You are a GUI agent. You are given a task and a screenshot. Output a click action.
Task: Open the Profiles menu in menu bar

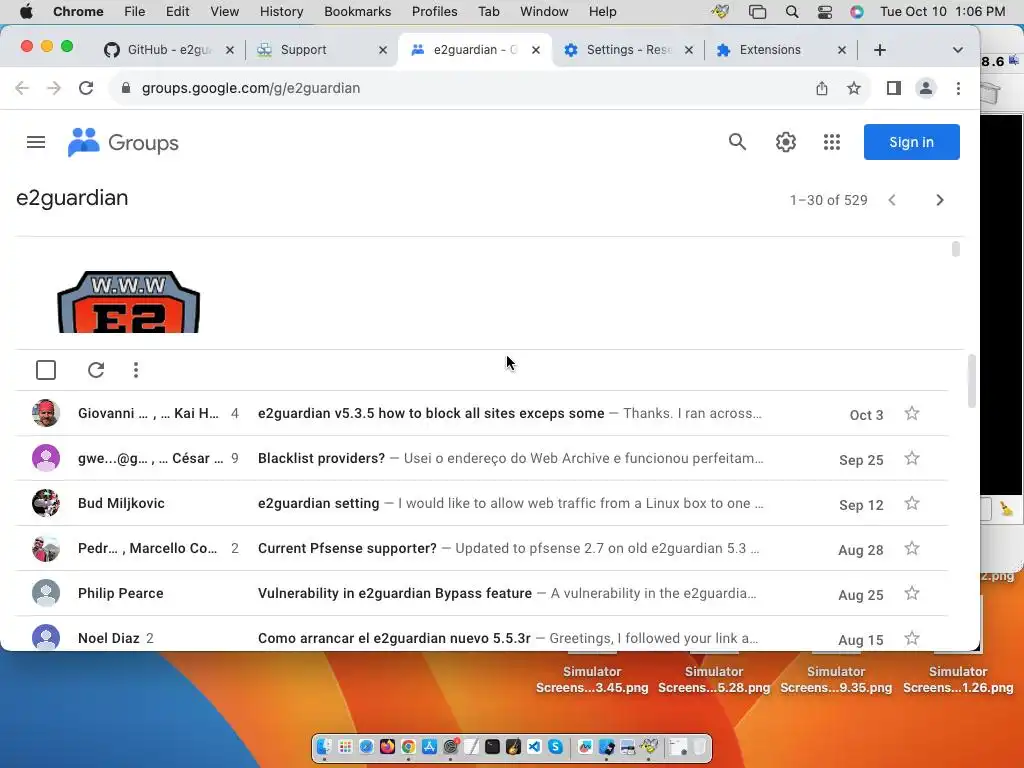434,12
